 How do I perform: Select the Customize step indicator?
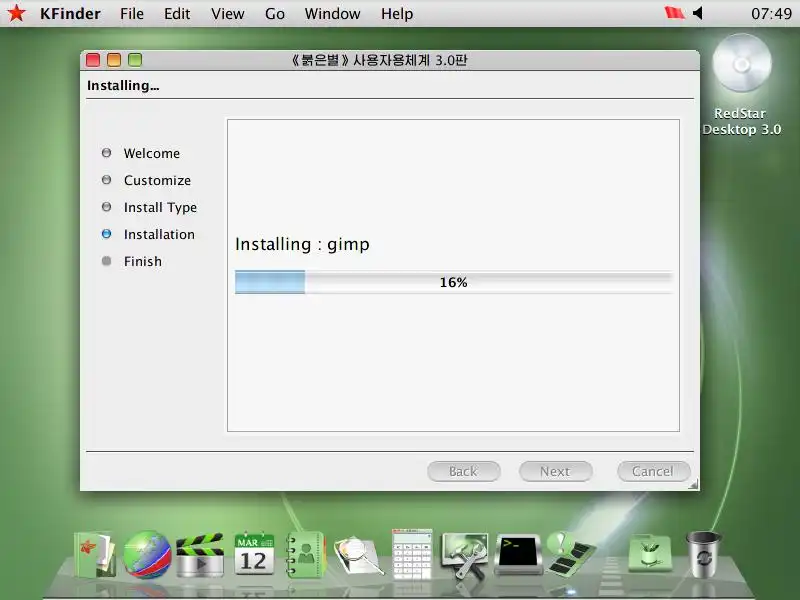coord(106,180)
